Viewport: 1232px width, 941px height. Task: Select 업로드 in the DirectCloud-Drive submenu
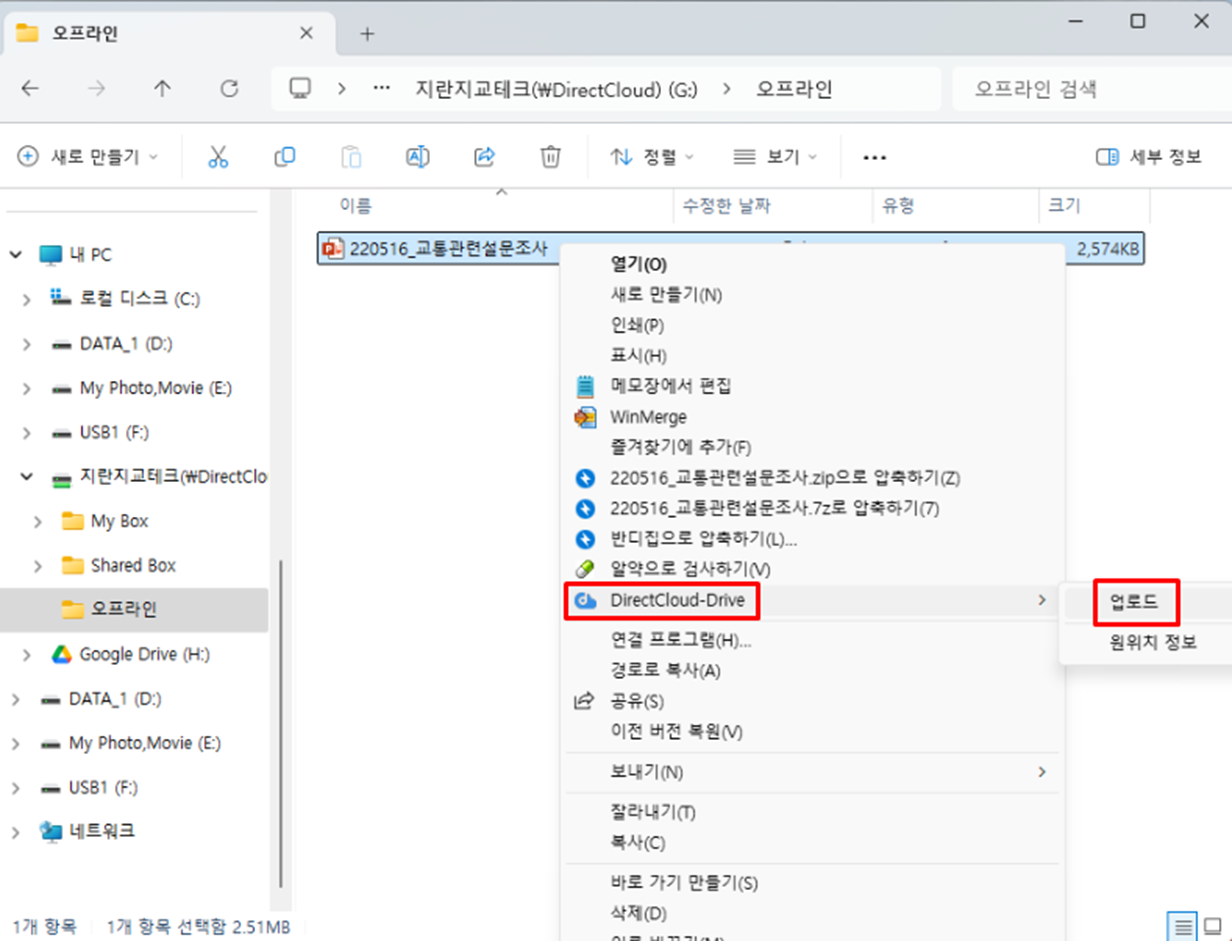tap(1134, 602)
